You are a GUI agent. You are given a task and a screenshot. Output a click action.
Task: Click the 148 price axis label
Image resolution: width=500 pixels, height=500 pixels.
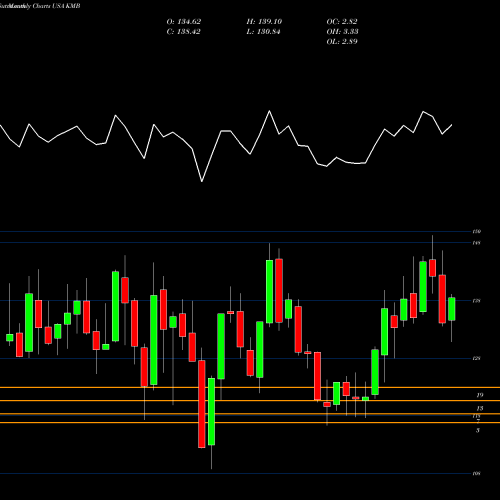(x=476, y=243)
